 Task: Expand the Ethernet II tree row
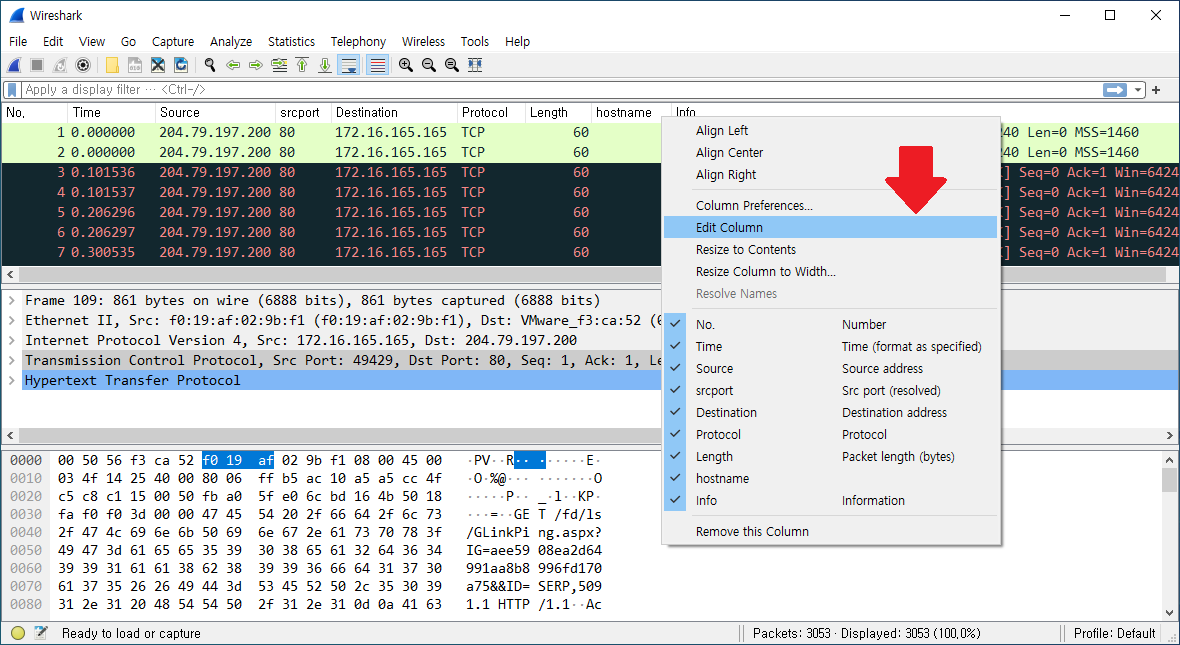tap(12, 320)
